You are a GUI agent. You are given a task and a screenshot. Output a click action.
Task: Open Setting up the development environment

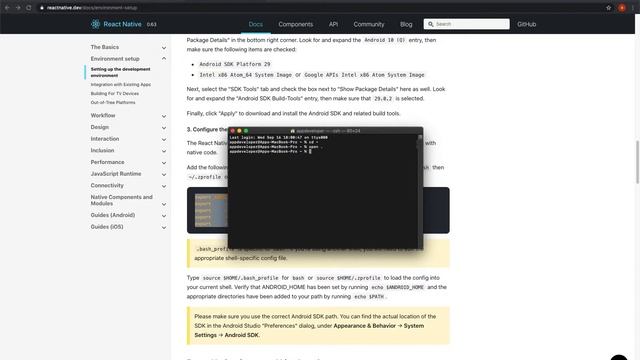(x=120, y=72)
